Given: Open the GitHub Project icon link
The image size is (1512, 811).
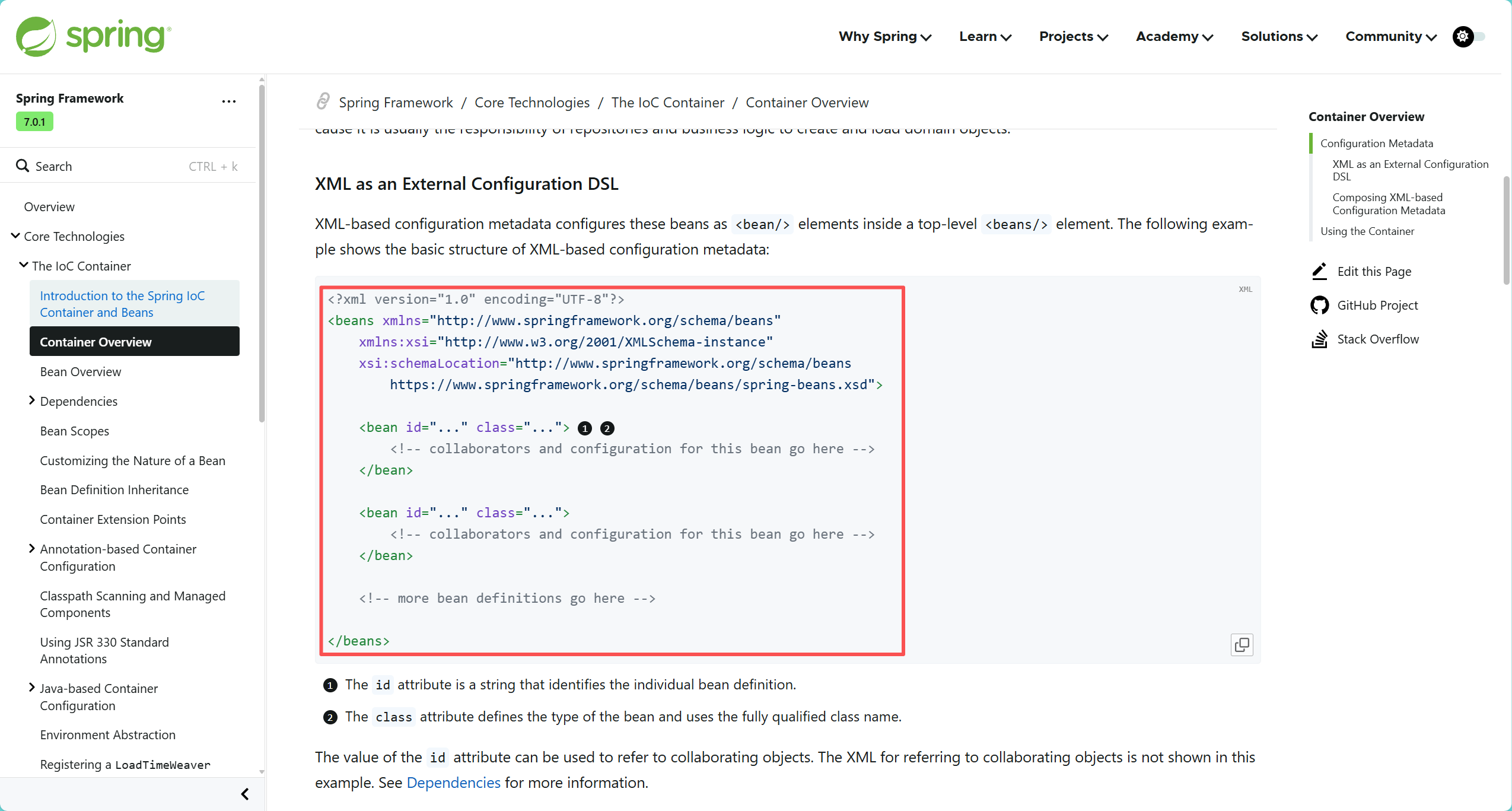Looking at the screenshot, I should [1319, 305].
